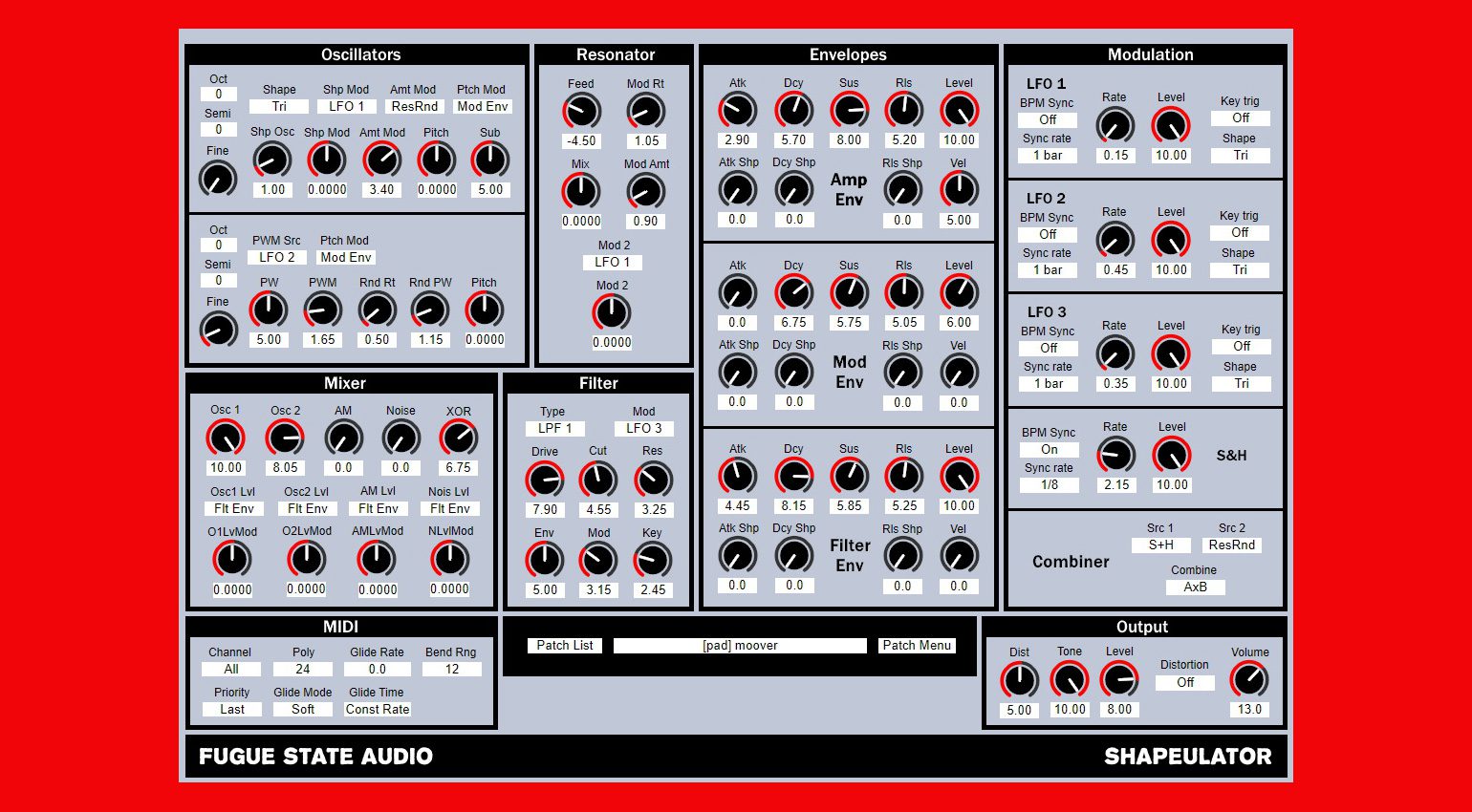Click the LFO 2 Rate knob

[x=1115, y=240]
